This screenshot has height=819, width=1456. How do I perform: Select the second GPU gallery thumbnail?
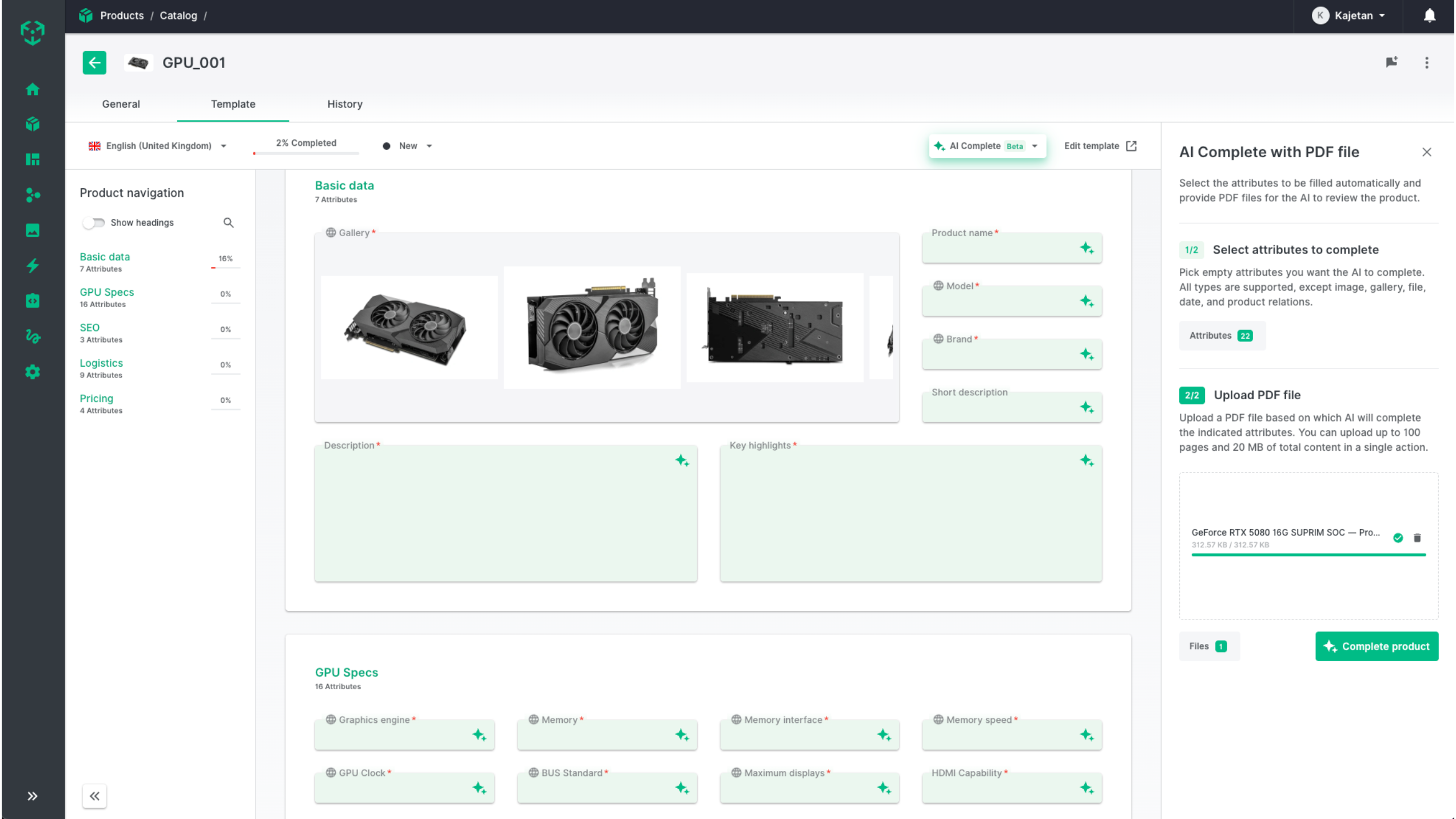[591, 327]
